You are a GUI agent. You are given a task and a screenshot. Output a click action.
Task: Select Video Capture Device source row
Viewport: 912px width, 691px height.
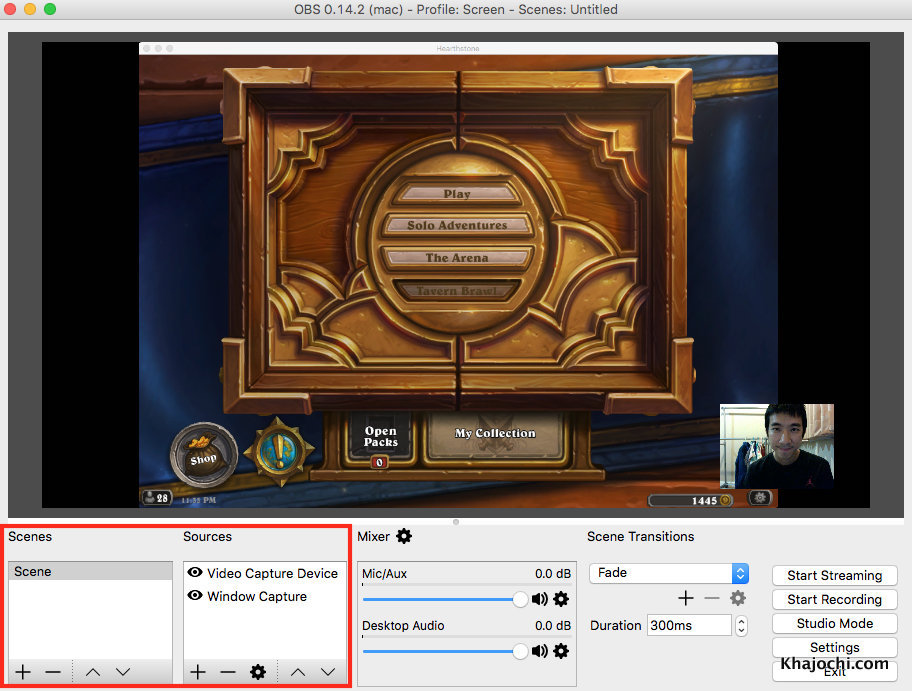(x=265, y=573)
